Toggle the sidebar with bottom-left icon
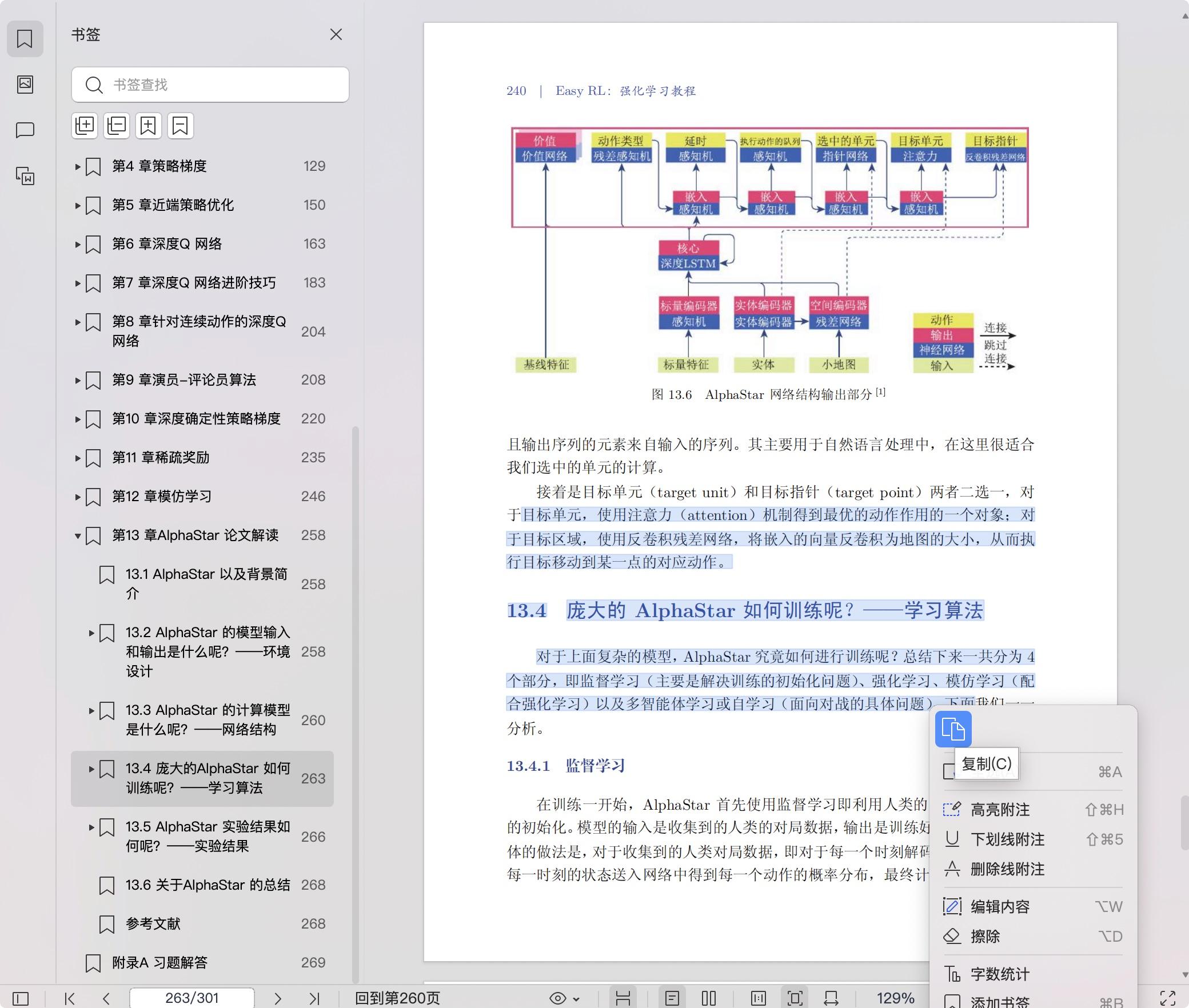Viewport: 1189px width, 1008px height. (21, 998)
